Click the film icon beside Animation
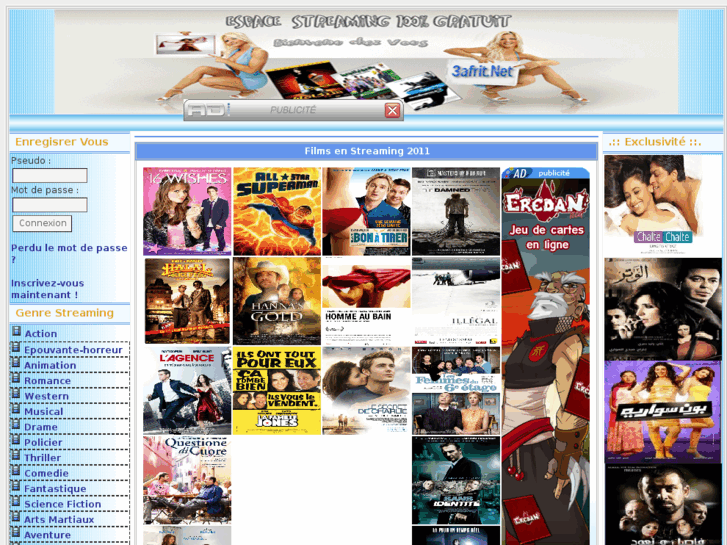727x545 pixels. coord(16,363)
